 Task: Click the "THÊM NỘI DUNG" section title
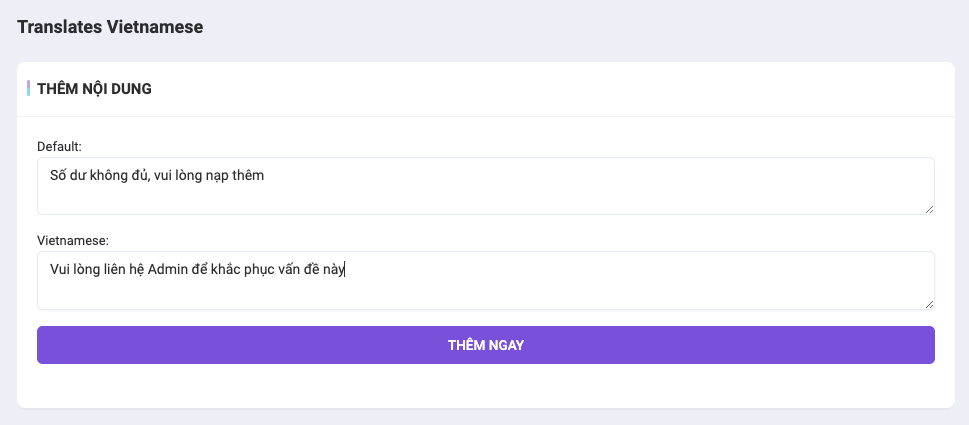[94, 89]
